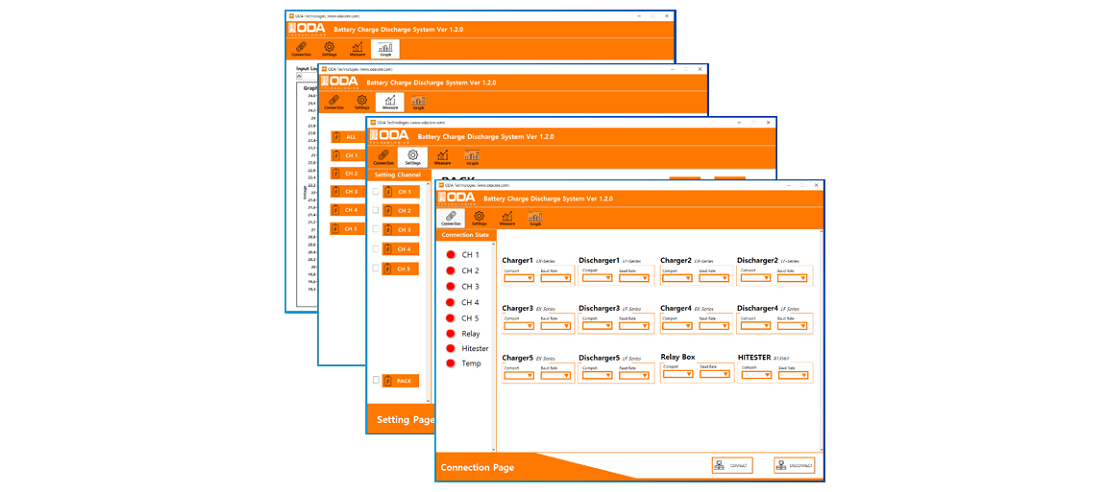Click the CONNECT button
Screen dimensions: 1100x492
[732, 465]
